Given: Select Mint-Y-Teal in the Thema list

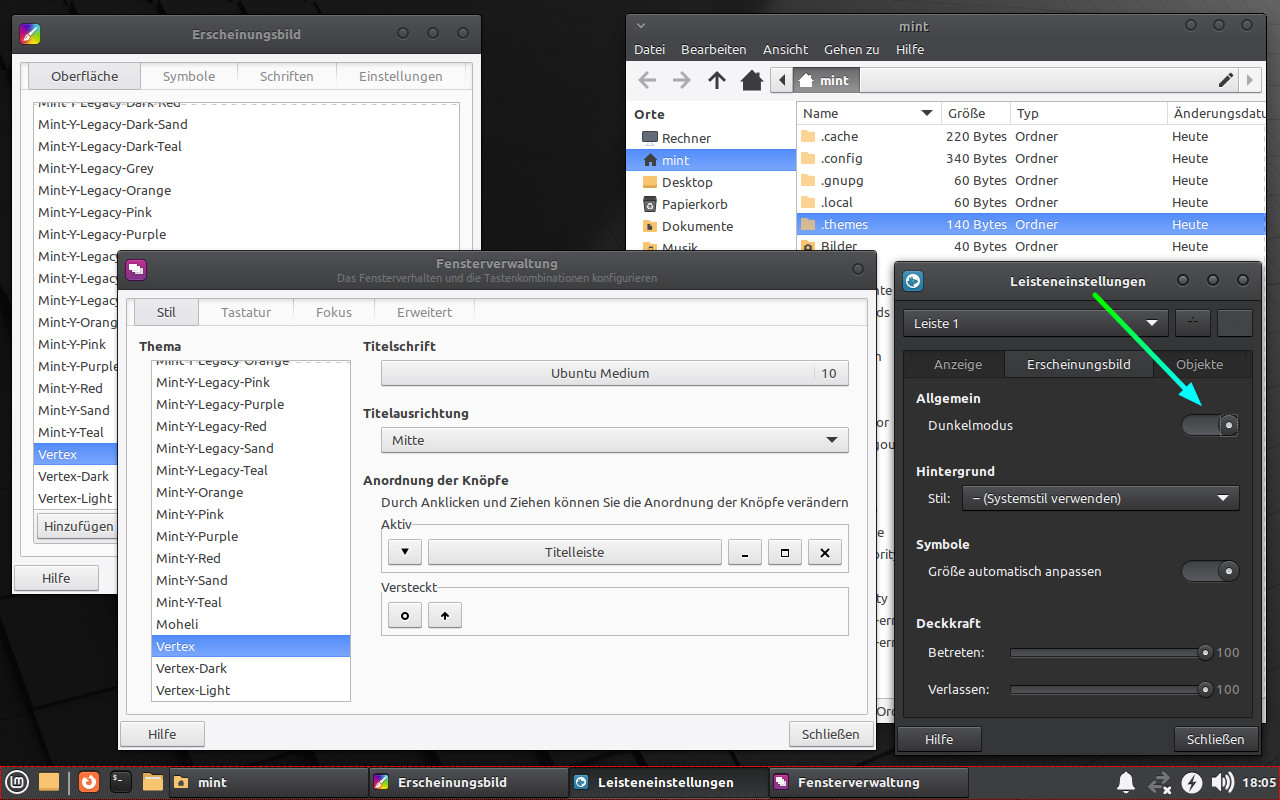Looking at the screenshot, I should tap(251, 602).
